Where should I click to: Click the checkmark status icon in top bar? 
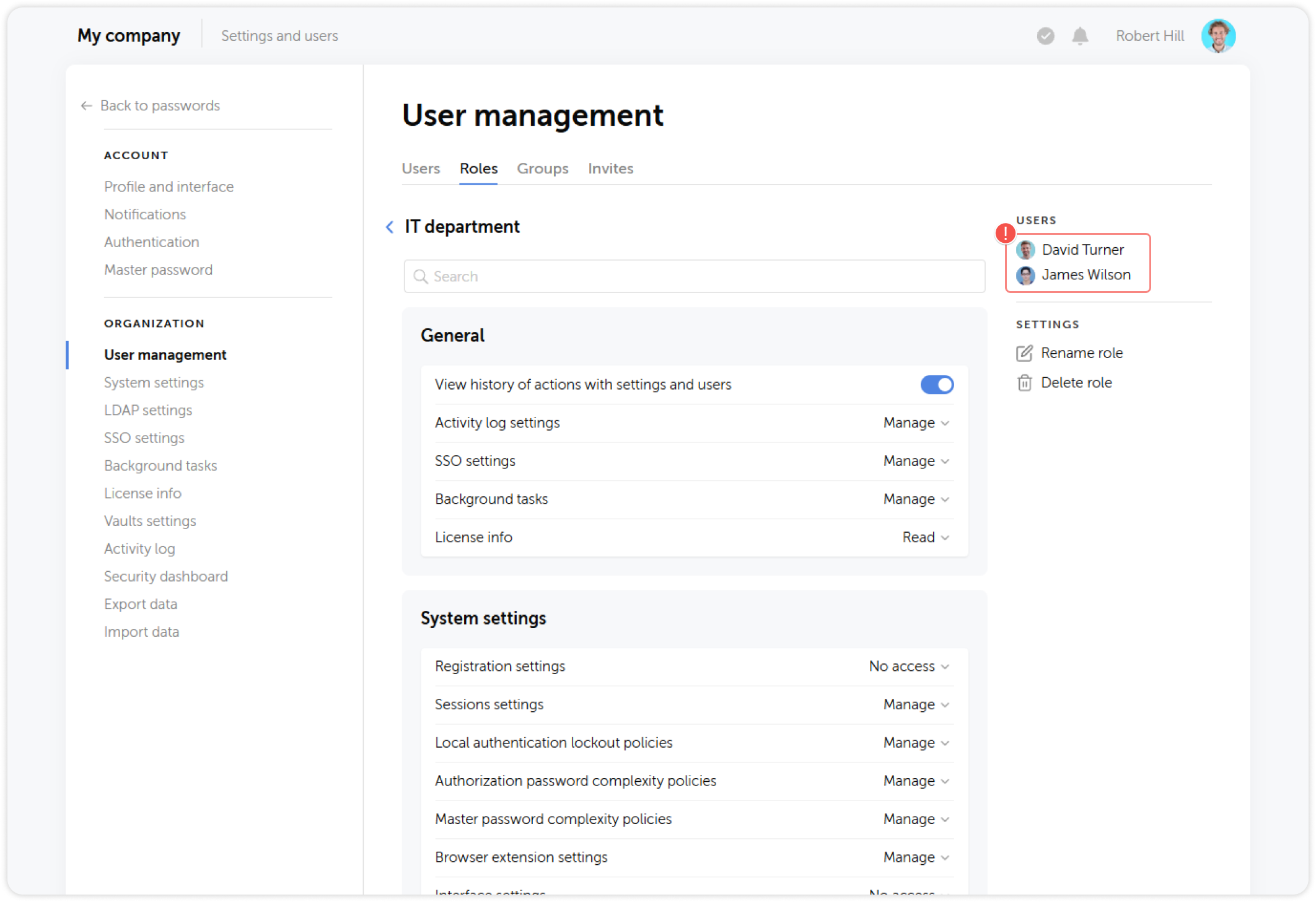[1045, 36]
